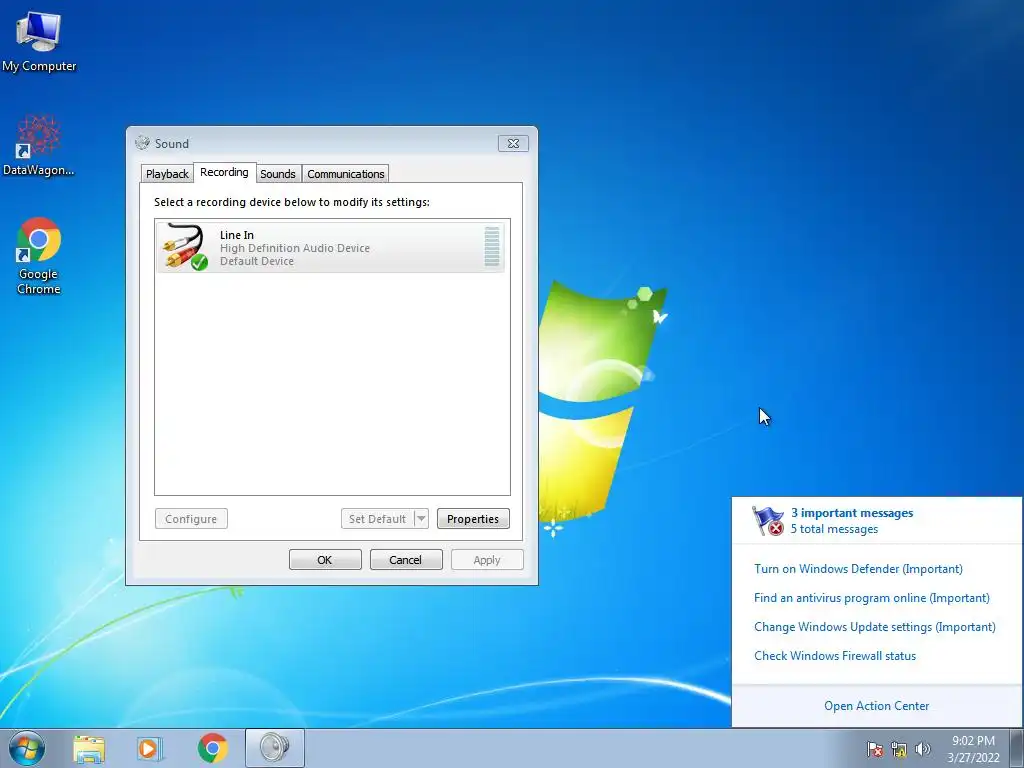Click the Sound taskbar button
The image size is (1024, 768).
[x=275, y=748]
